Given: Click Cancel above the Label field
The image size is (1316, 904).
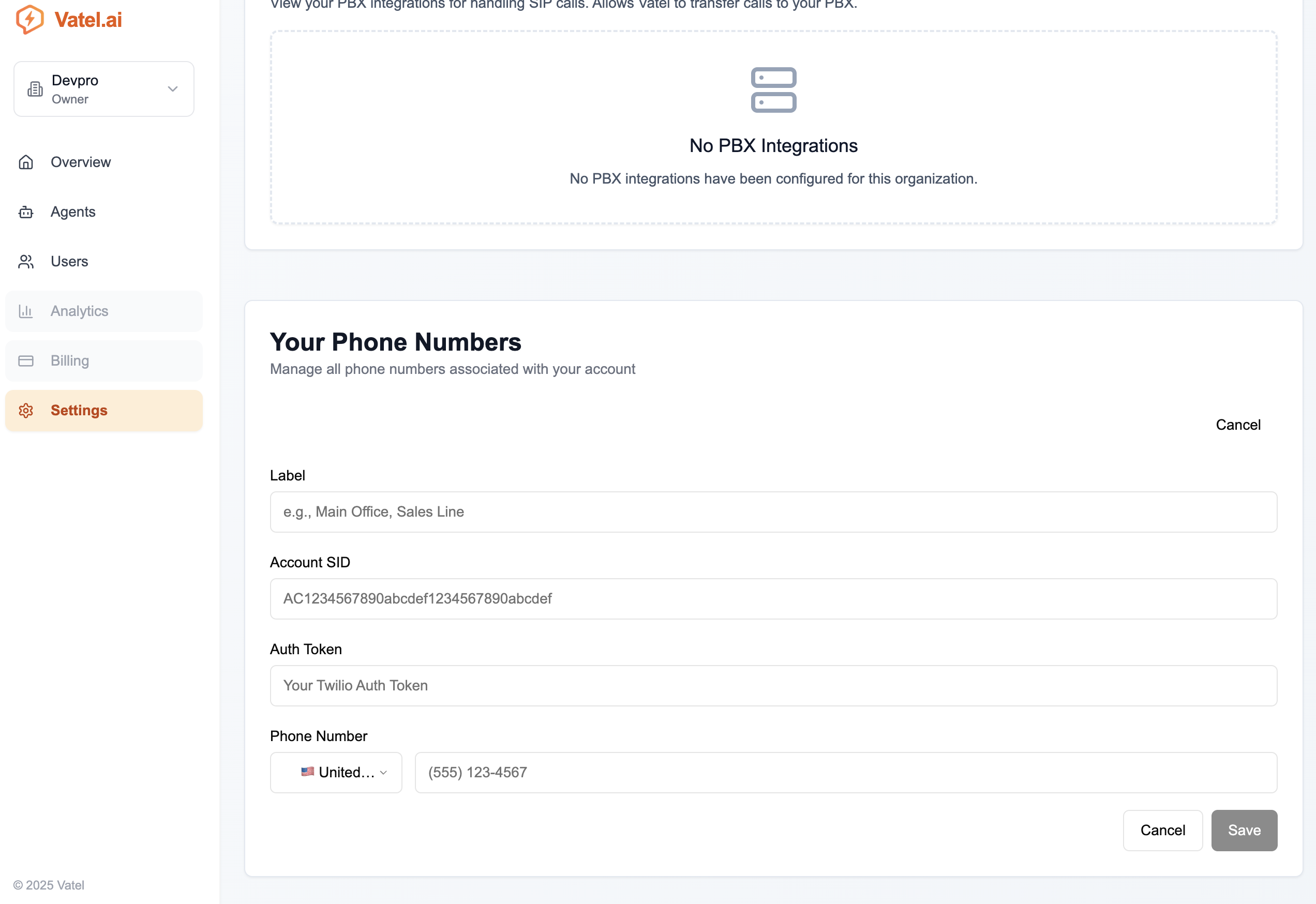Looking at the screenshot, I should [1238, 424].
